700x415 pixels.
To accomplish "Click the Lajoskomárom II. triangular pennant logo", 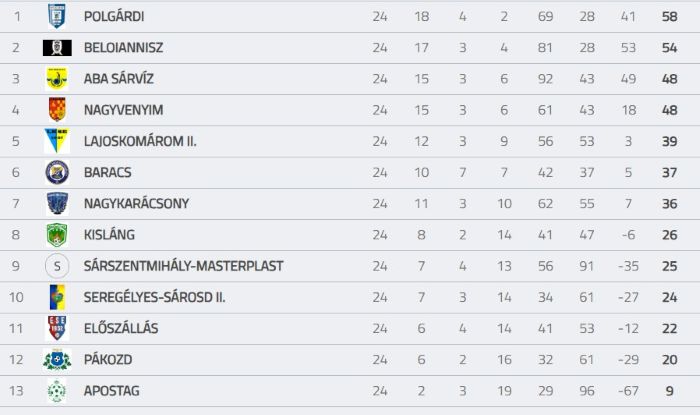I will tap(57, 141).
